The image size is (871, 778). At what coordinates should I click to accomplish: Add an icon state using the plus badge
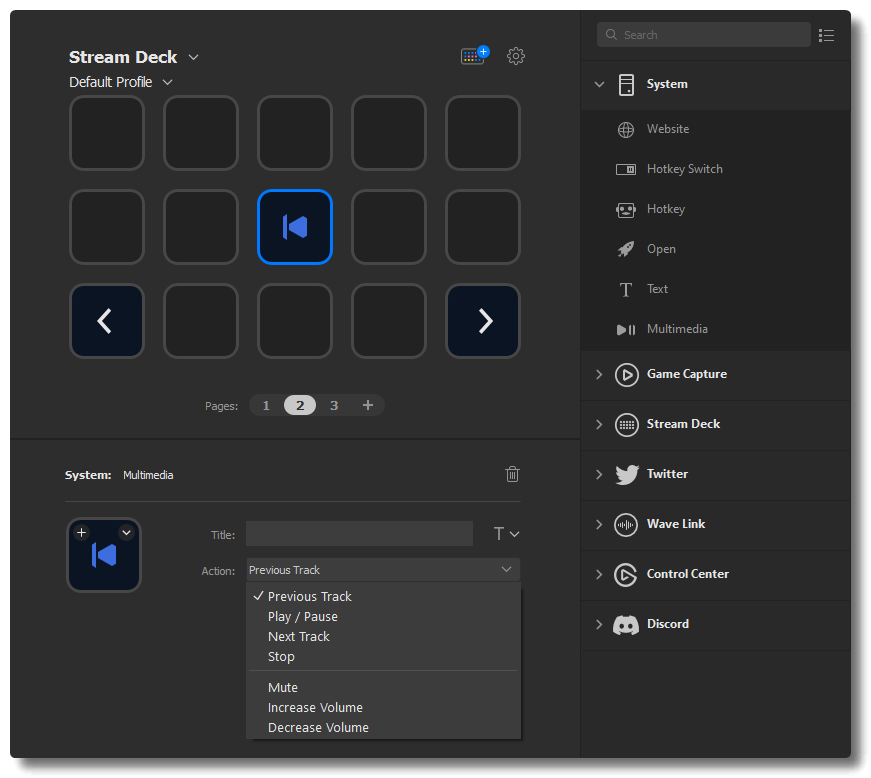click(x=82, y=533)
